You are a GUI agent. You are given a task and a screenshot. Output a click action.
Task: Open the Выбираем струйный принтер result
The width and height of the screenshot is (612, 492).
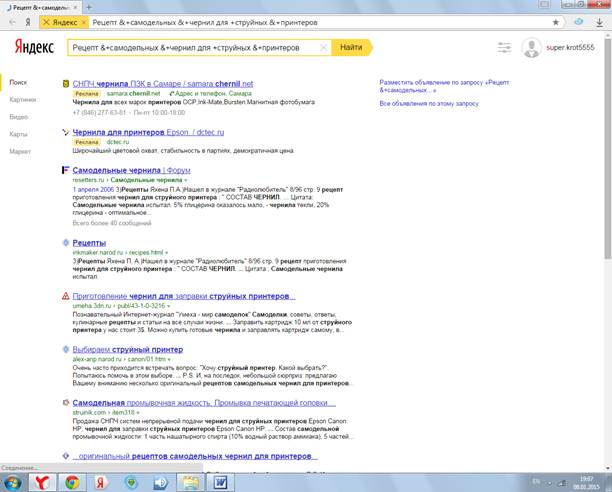click(x=127, y=350)
